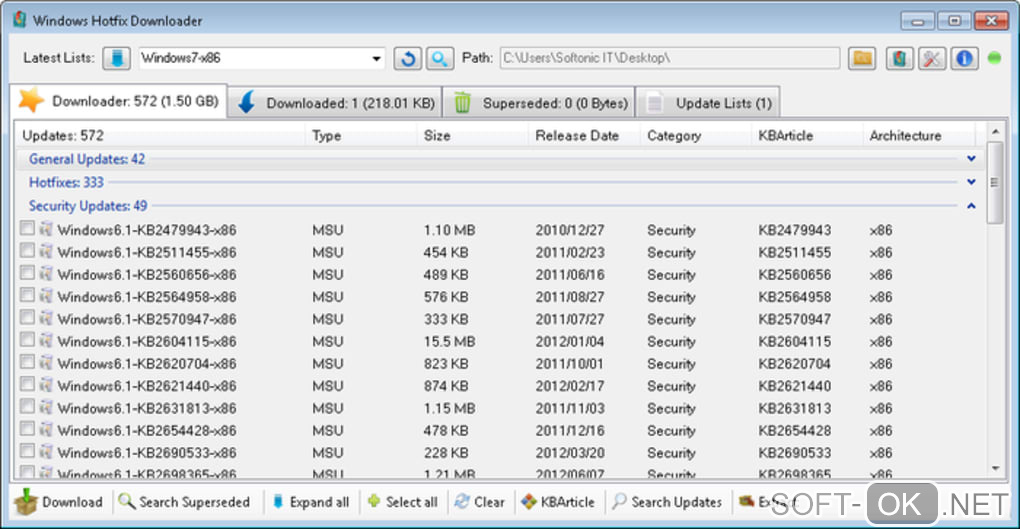Open the Windows7-x86 list dropdown

(376, 59)
